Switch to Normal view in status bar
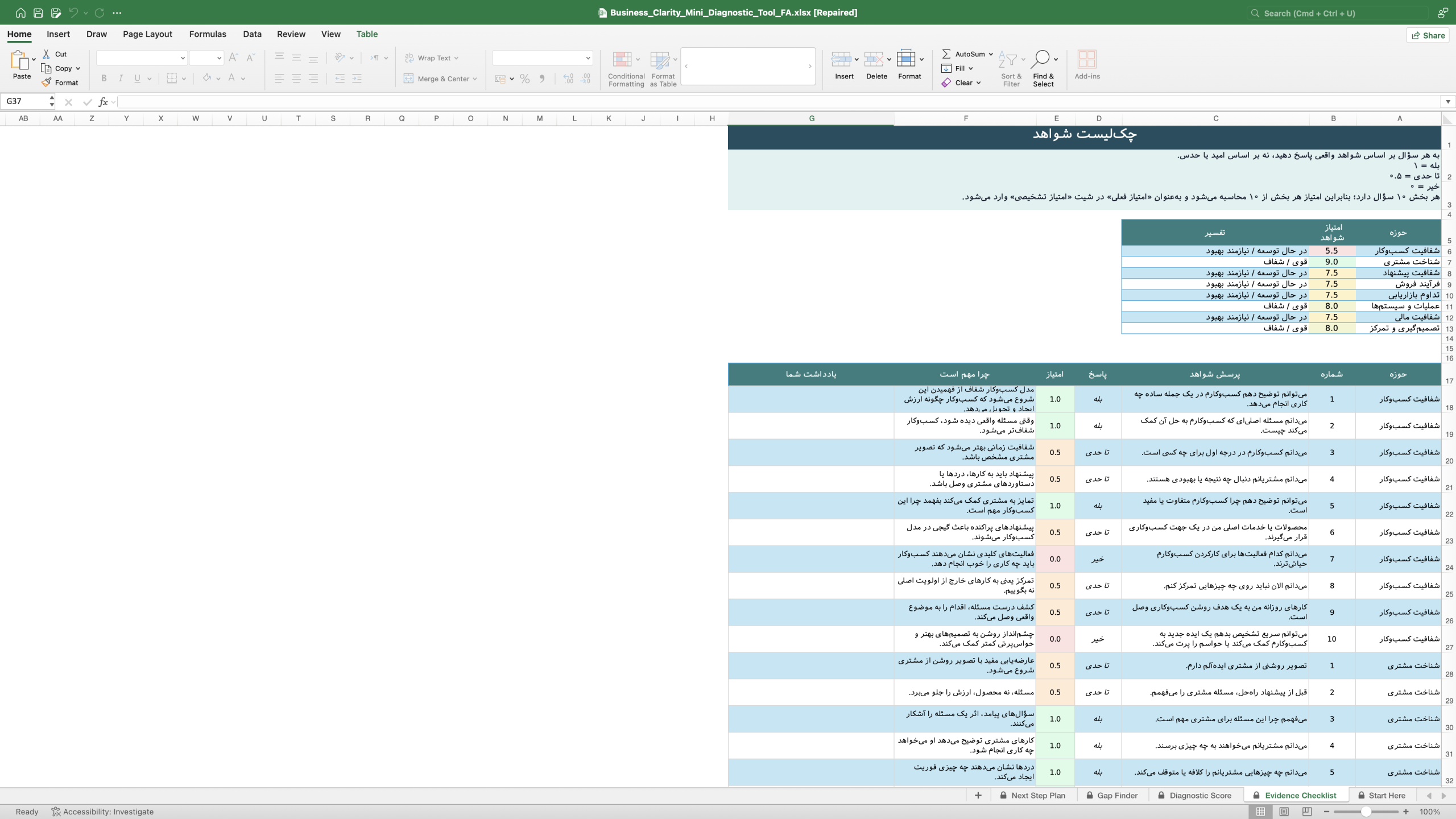The image size is (1456, 819). click(1260, 812)
